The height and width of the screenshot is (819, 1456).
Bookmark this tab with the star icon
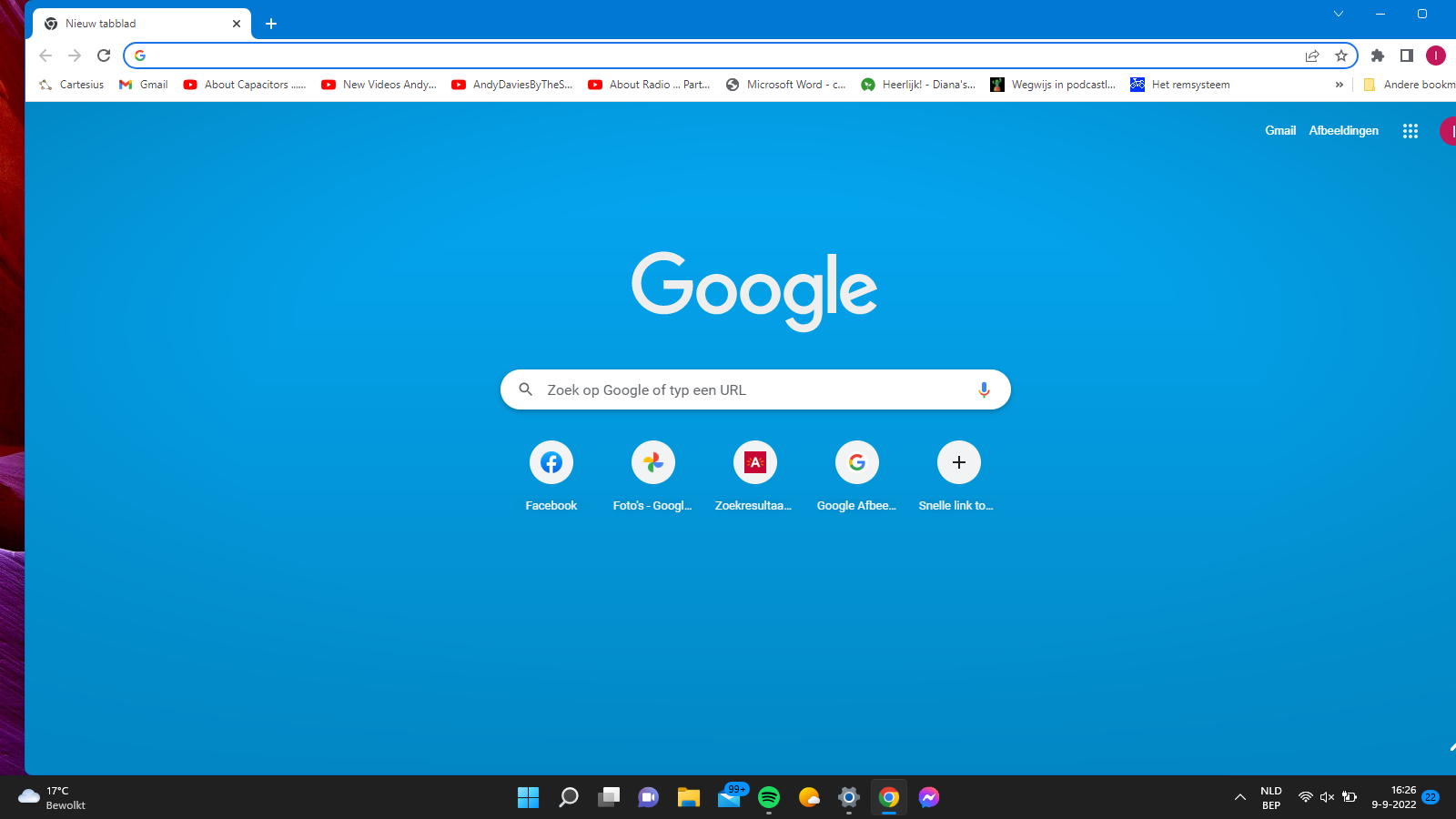click(1341, 56)
